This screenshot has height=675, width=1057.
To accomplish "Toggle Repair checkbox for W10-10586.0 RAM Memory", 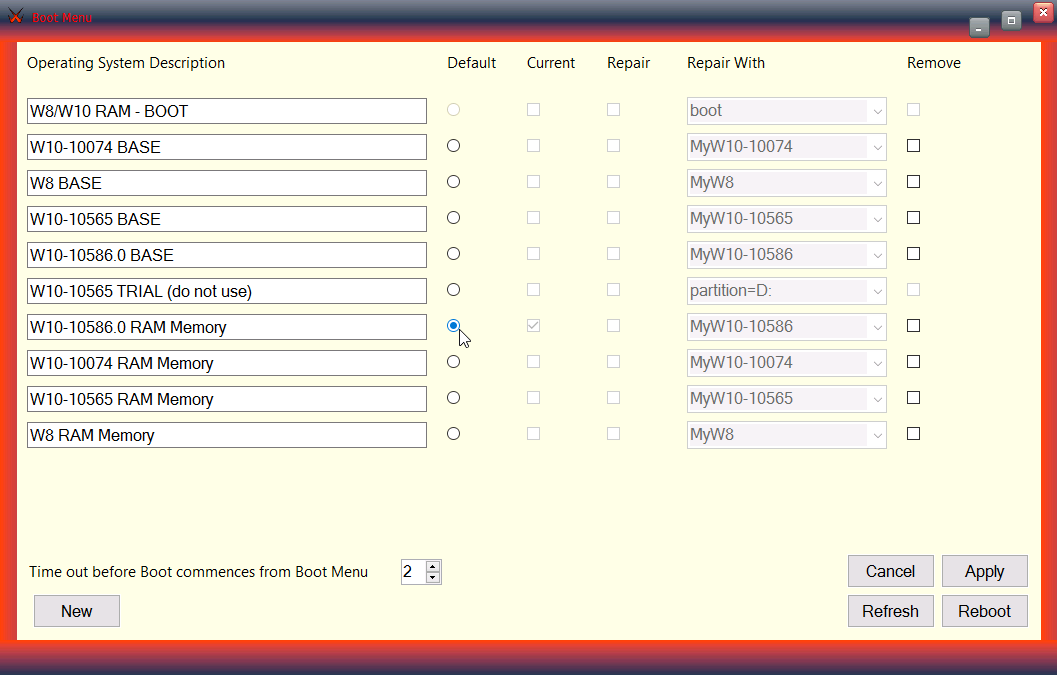I will click(613, 326).
